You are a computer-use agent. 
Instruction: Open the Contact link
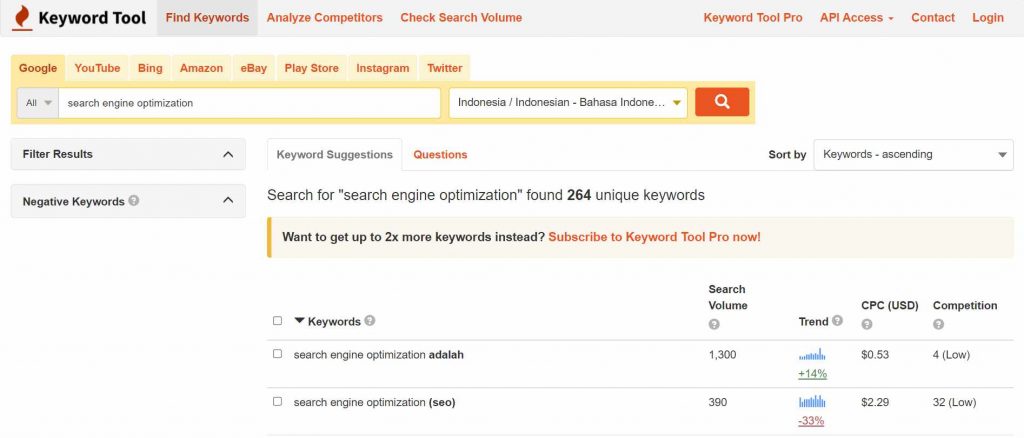pos(933,18)
